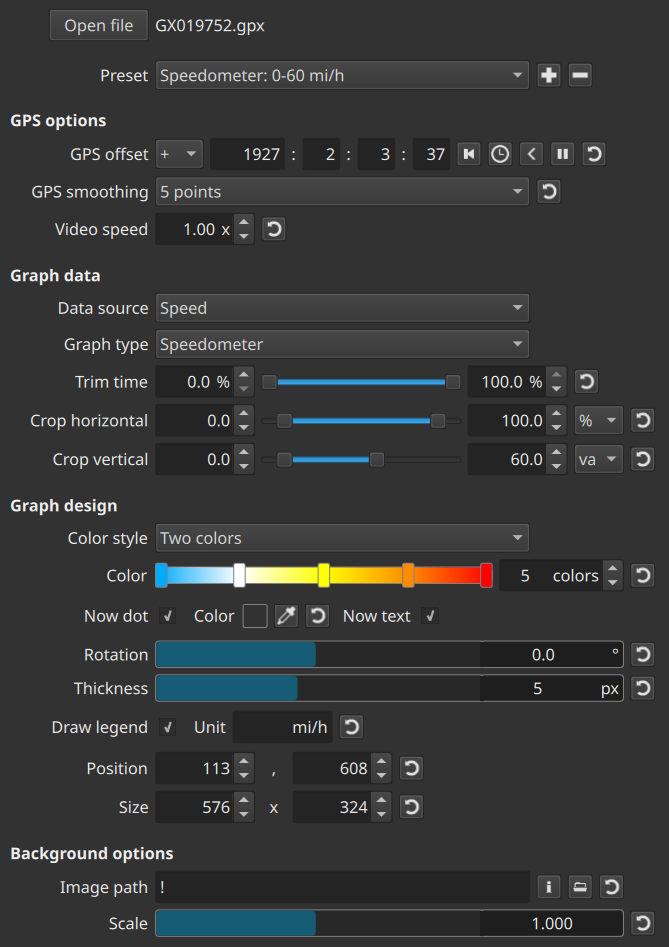Click the GPS offset skip-to-start icon

click(x=468, y=154)
